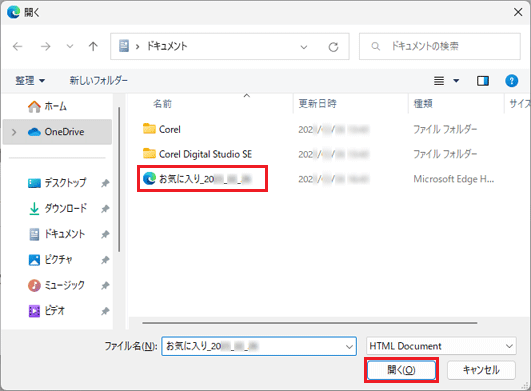Viewport: 531px width, 391px height.
Task: Create a 新しいフォルダー
Action: click(99, 81)
